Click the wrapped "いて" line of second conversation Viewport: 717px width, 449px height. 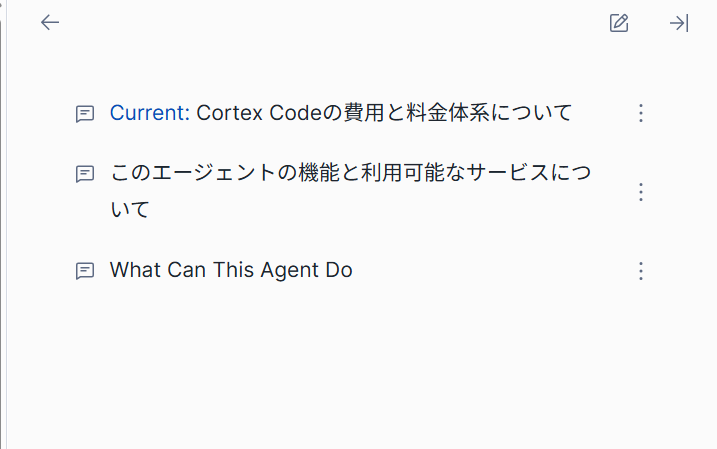[130, 211]
